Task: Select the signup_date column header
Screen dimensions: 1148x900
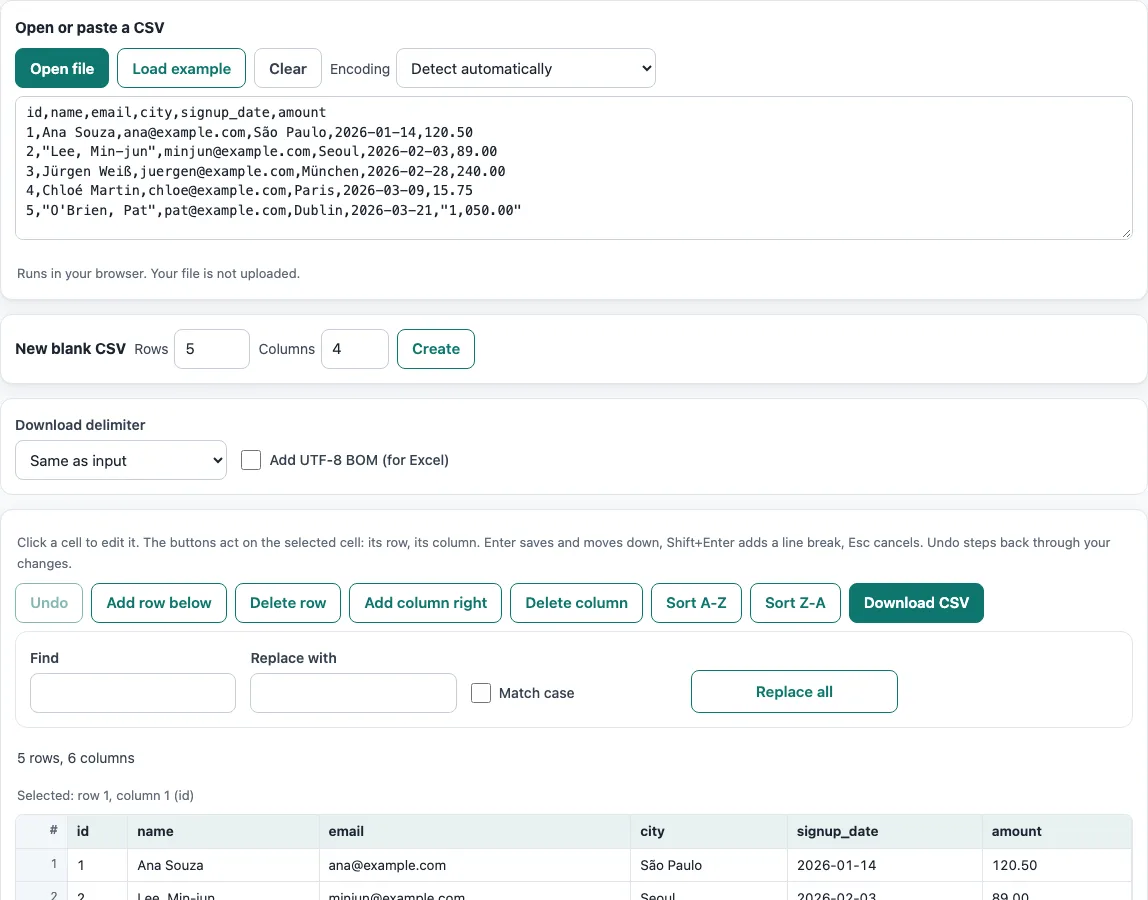Action: click(x=884, y=831)
